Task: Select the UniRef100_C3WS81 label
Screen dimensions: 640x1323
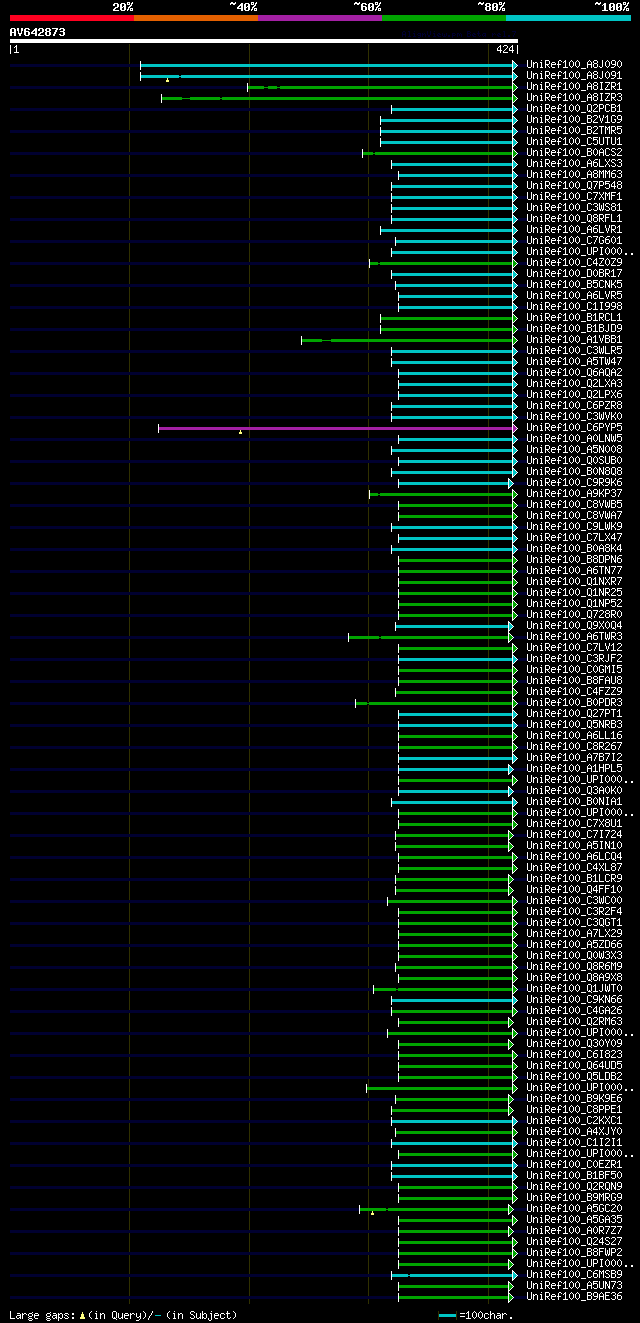Action: click(574, 208)
